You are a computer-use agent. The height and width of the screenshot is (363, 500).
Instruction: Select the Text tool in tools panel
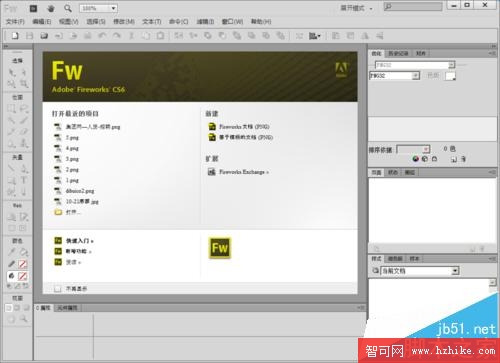(x=24, y=180)
